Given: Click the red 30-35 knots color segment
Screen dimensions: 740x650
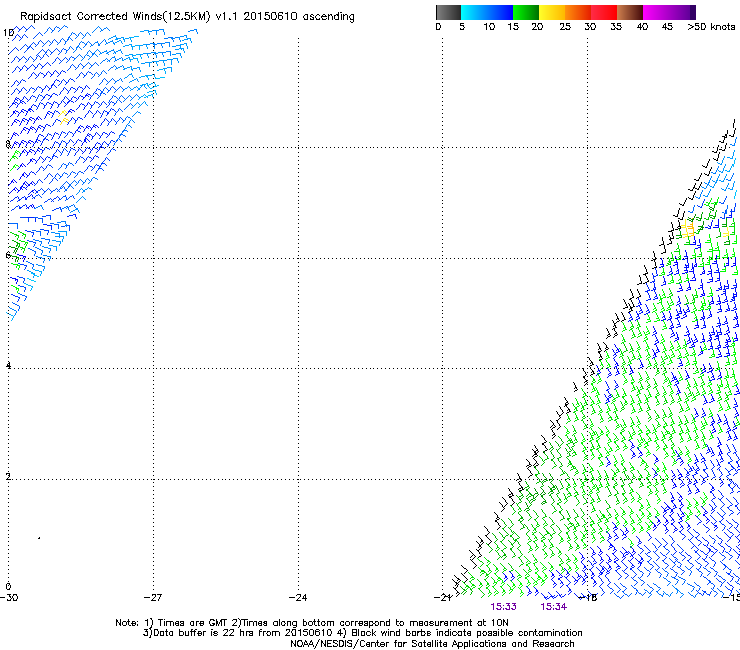Looking at the screenshot, I should coord(604,12).
